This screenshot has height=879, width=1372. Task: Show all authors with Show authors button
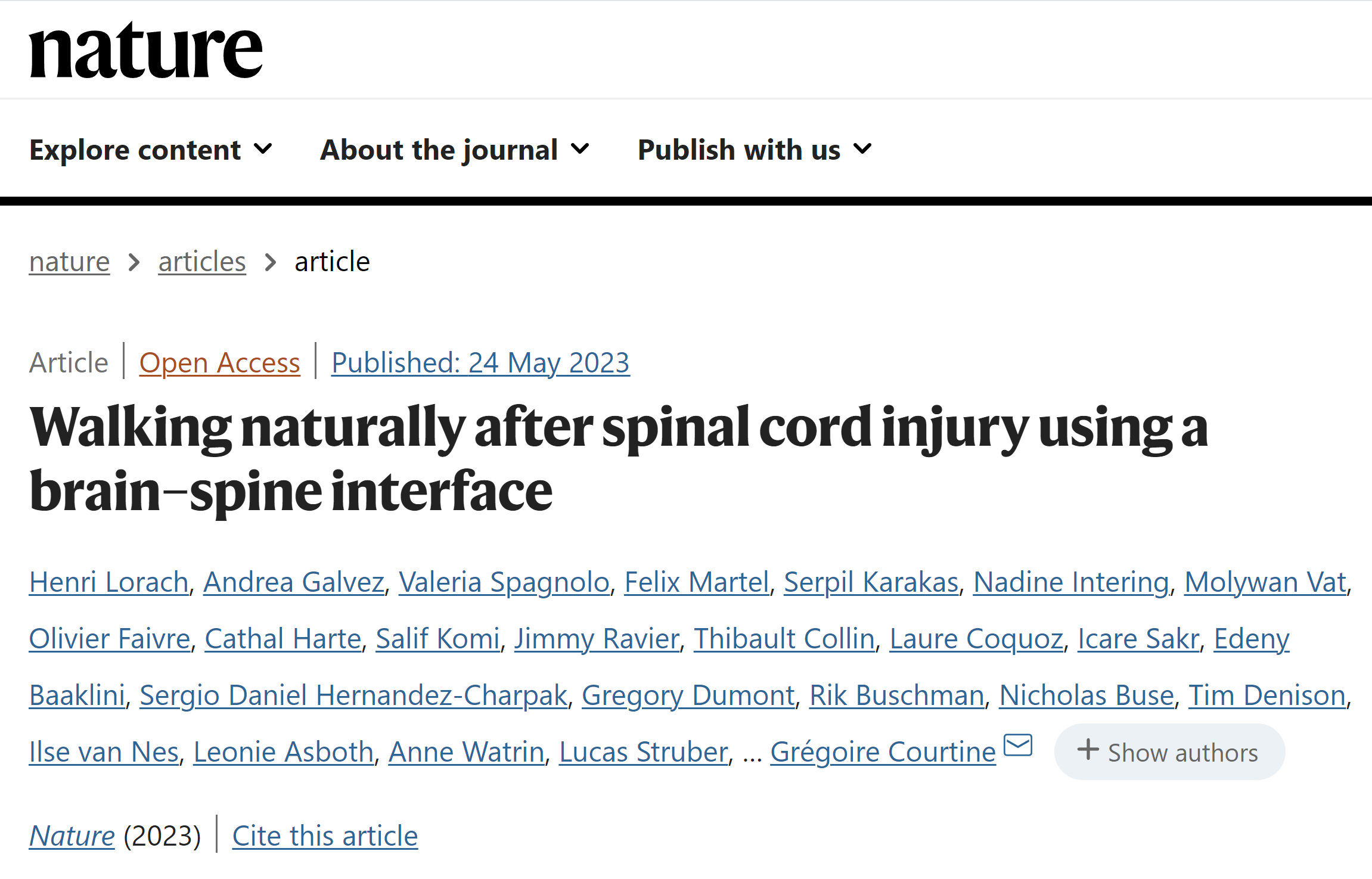point(1169,752)
